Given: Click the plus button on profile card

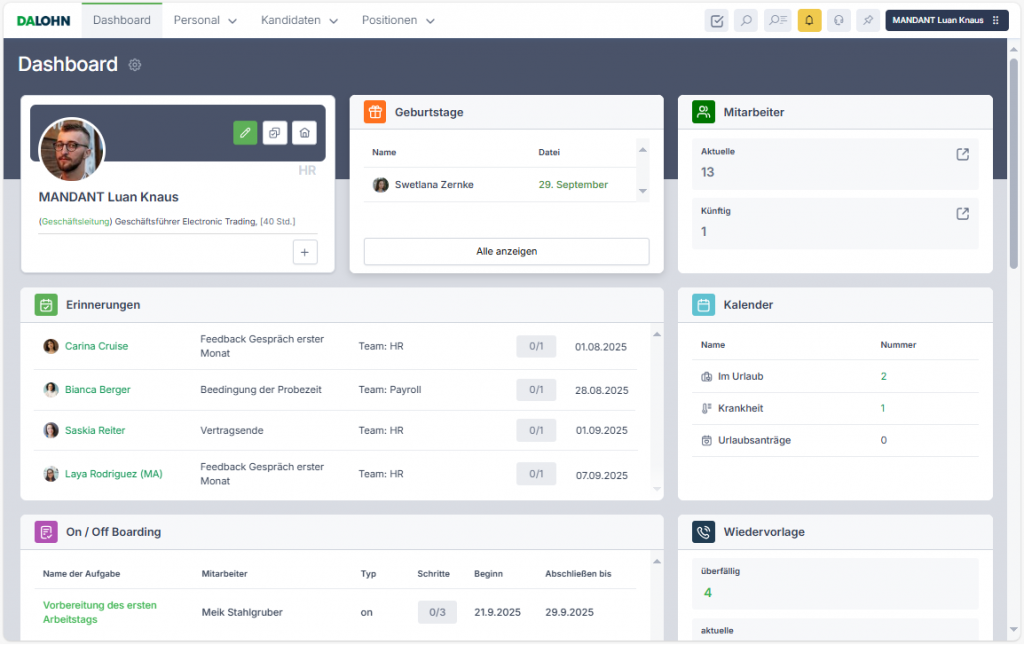Looking at the screenshot, I should (305, 252).
